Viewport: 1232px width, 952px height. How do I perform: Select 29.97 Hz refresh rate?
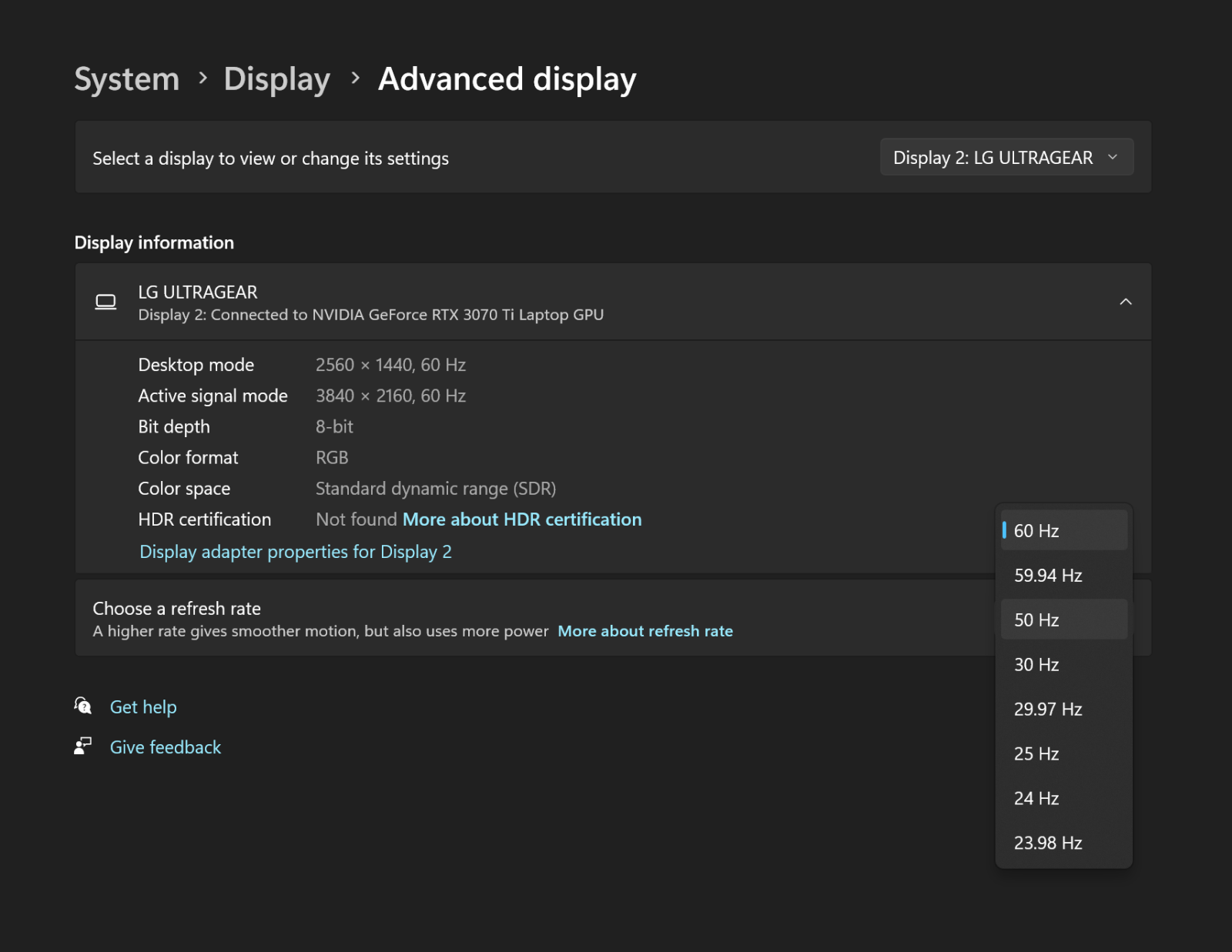tap(1063, 709)
